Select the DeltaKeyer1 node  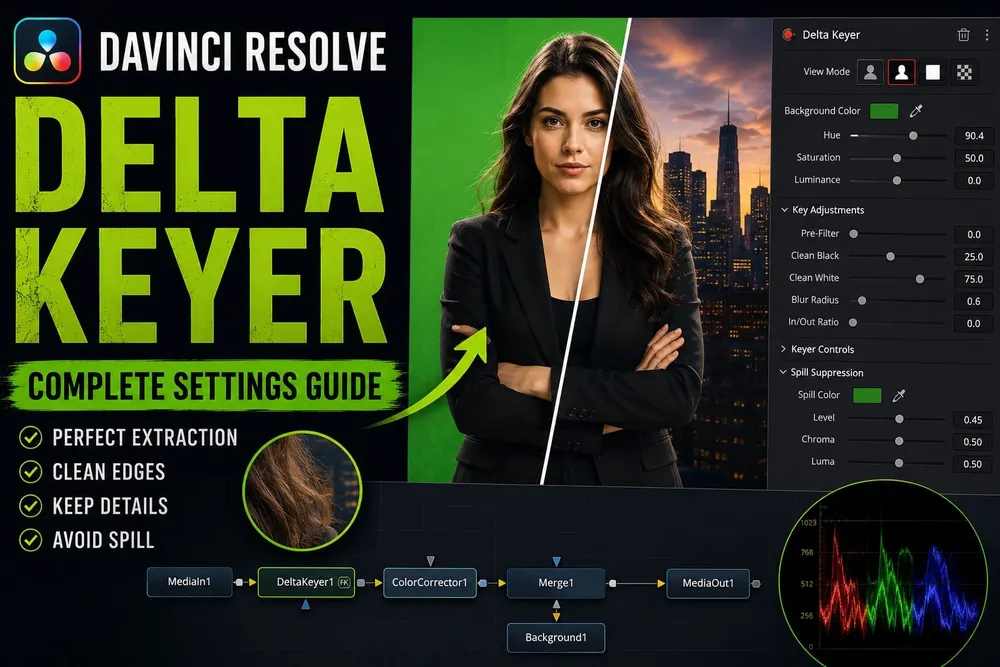[x=306, y=582]
